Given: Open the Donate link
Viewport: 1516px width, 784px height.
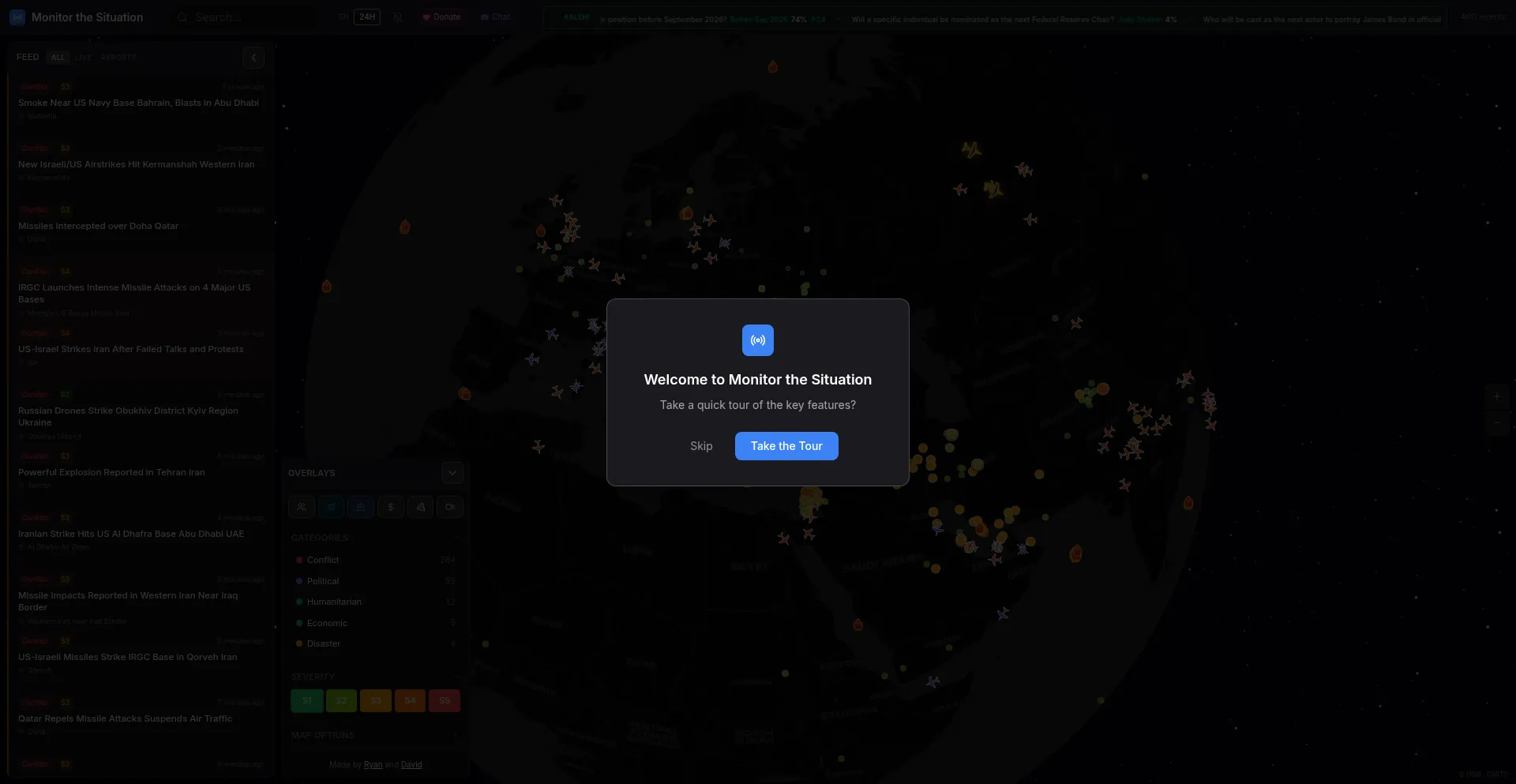Looking at the screenshot, I should [x=441, y=17].
